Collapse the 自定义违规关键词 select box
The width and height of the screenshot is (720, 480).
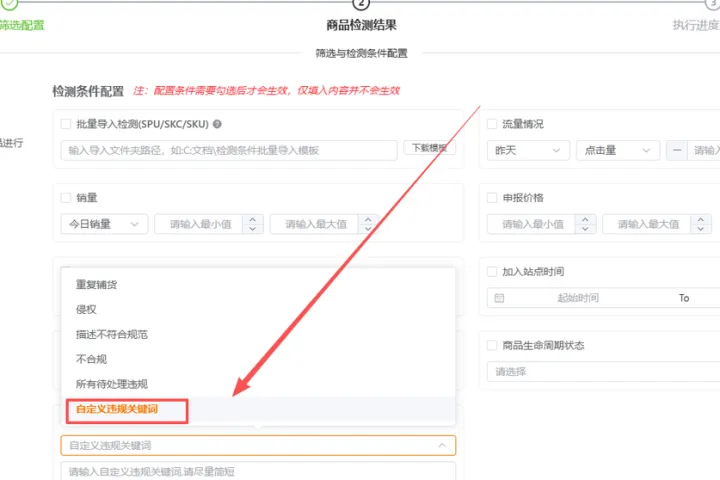coord(258,446)
